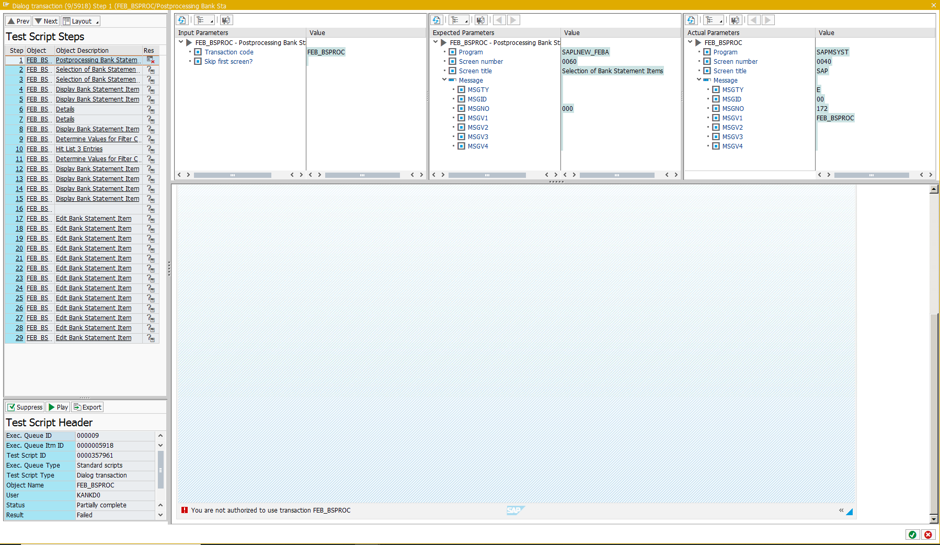Click 'SAPLNEW_FEBA' program value in Expected Parameters

tap(585, 52)
